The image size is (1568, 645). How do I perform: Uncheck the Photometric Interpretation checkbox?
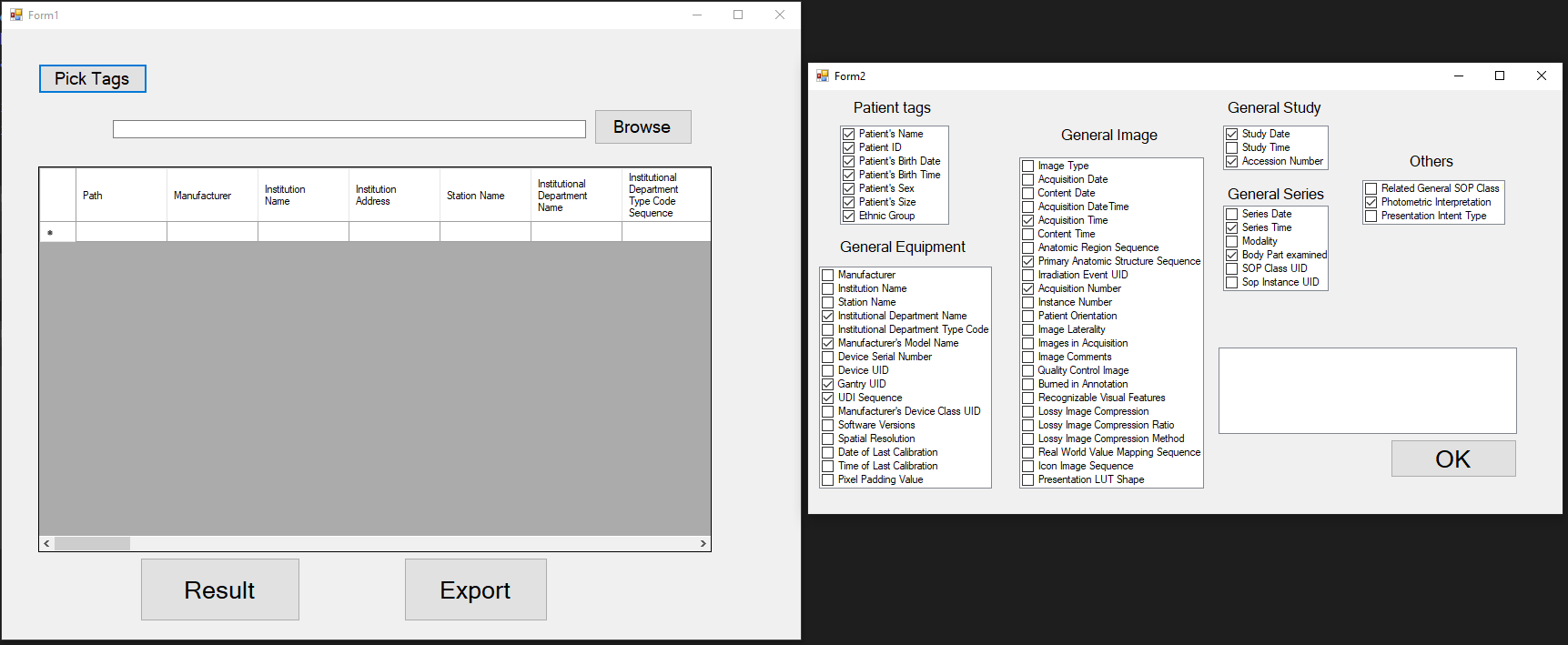[x=1371, y=202]
